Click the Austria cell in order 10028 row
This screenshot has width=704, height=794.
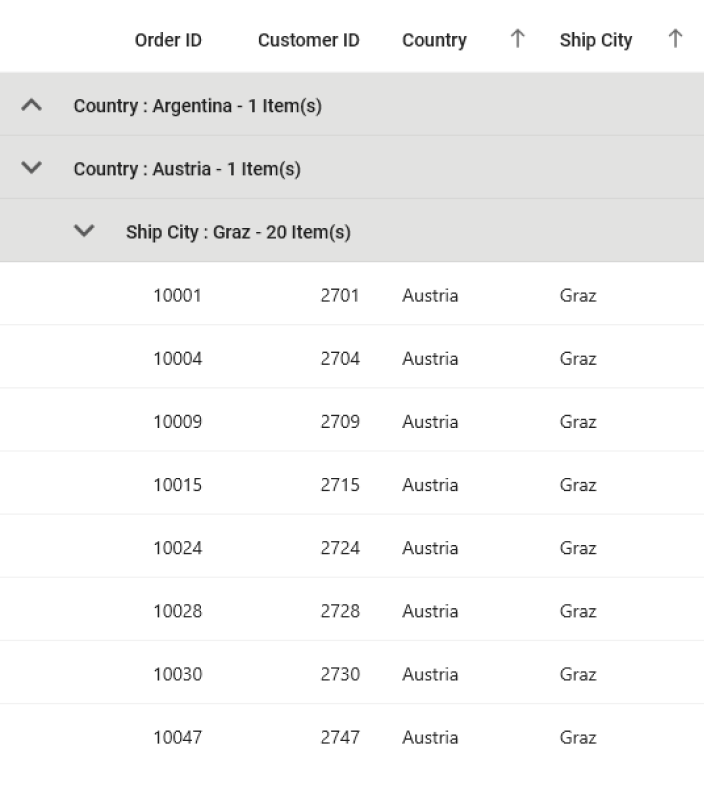coord(430,610)
